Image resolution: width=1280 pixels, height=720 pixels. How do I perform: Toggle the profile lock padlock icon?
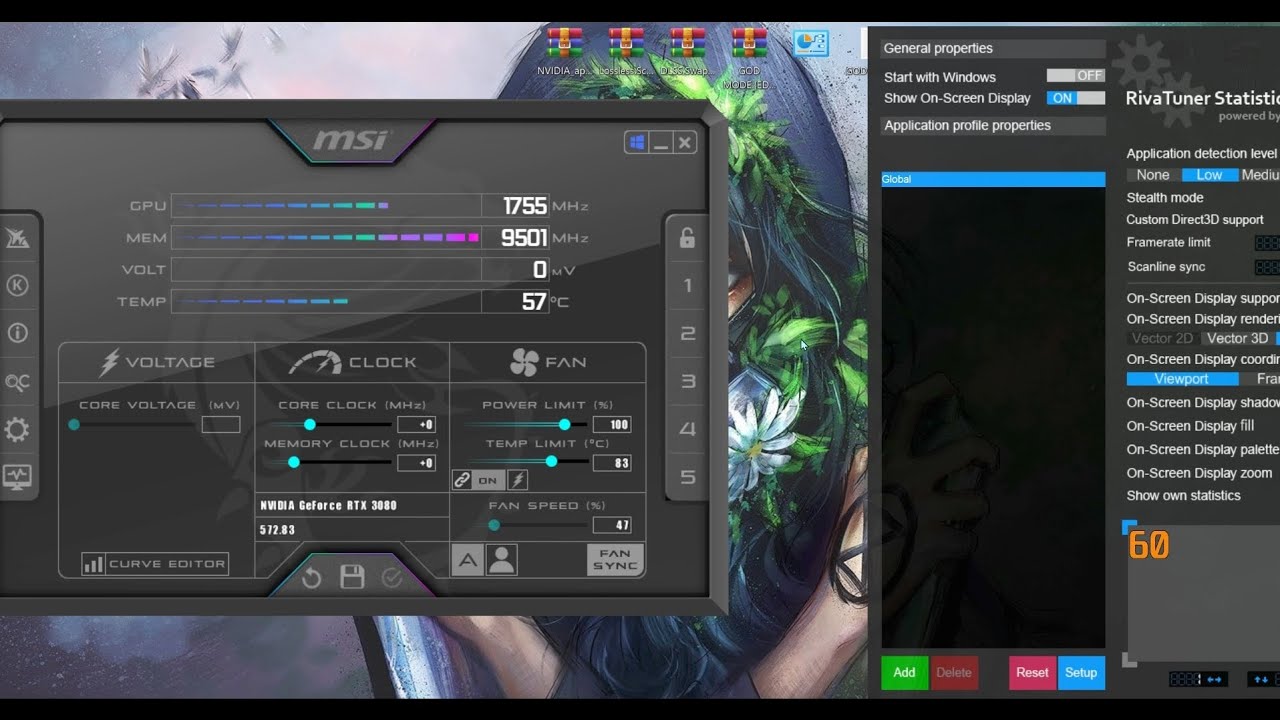click(687, 238)
